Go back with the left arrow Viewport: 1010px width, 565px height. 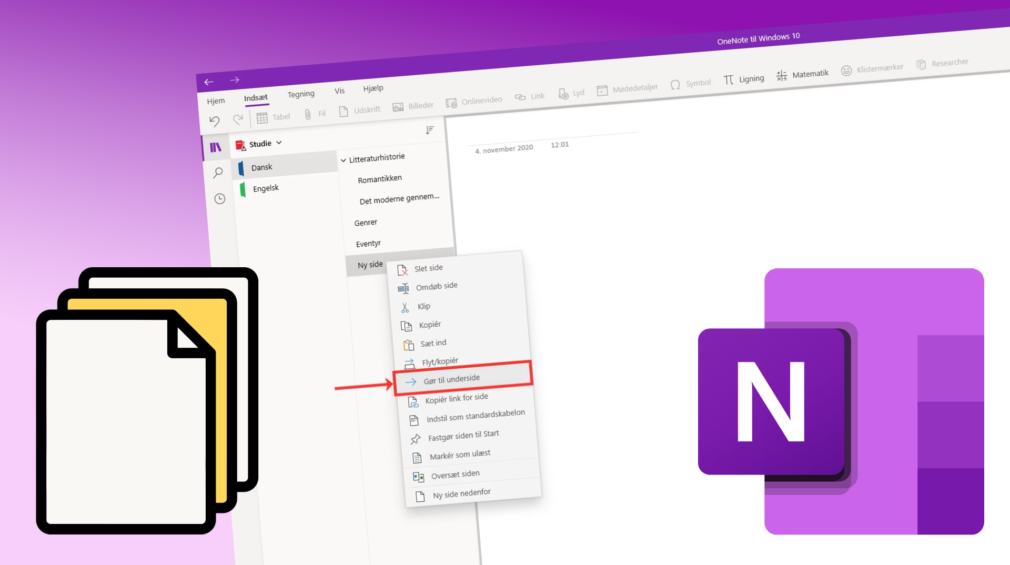[209, 82]
